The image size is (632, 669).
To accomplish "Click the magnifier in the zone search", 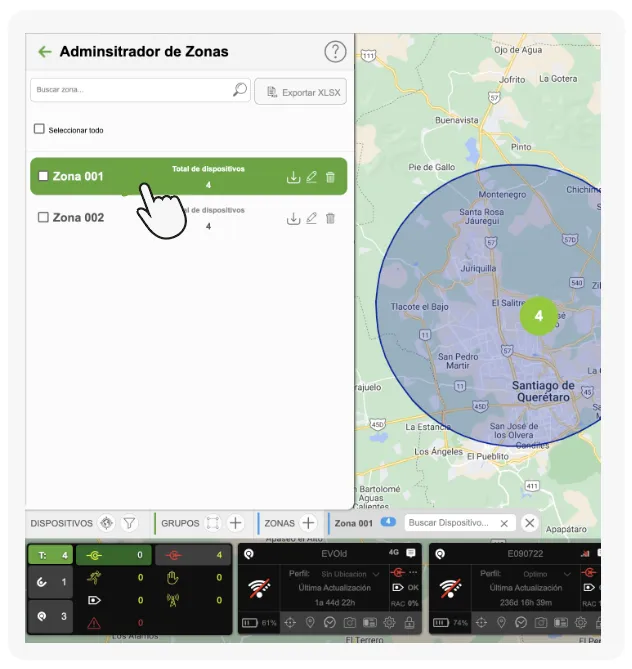I will pyautogui.click(x=239, y=90).
